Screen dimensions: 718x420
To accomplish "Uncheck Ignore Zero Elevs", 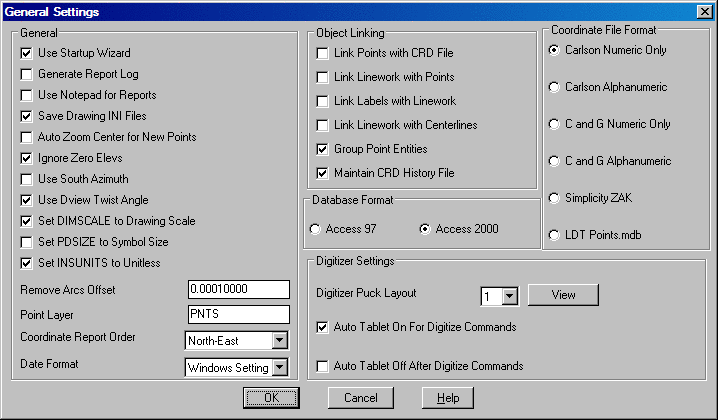I will coord(27,158).
